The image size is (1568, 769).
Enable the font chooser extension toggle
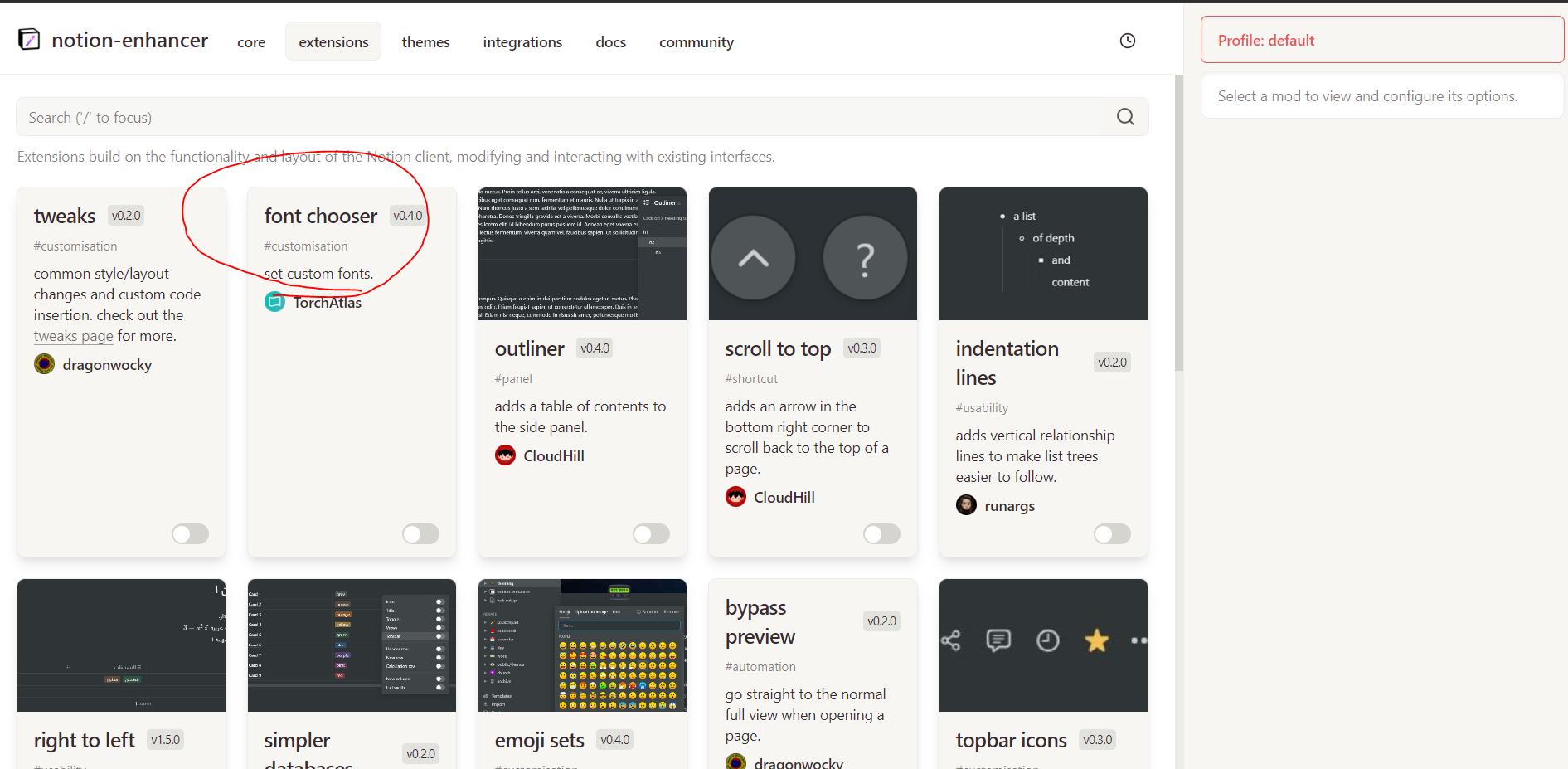coord(421,533)
